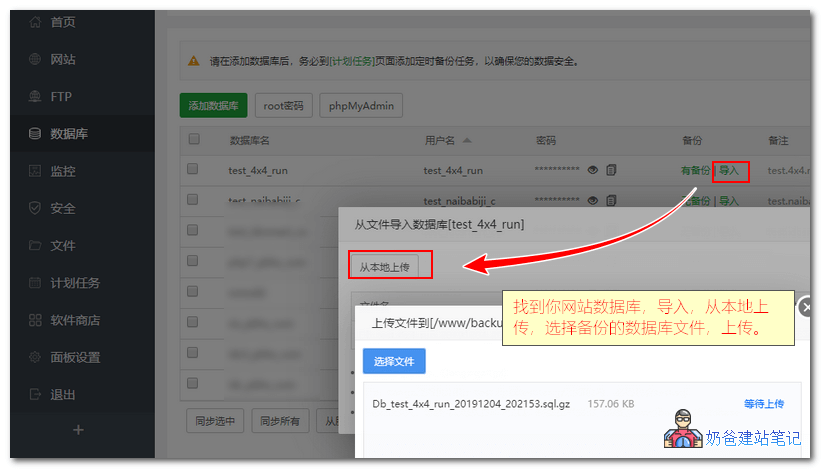Click 导入 link for test_4x4_run
The width and height of the screenshot is (821, 469).
(728, 170)
